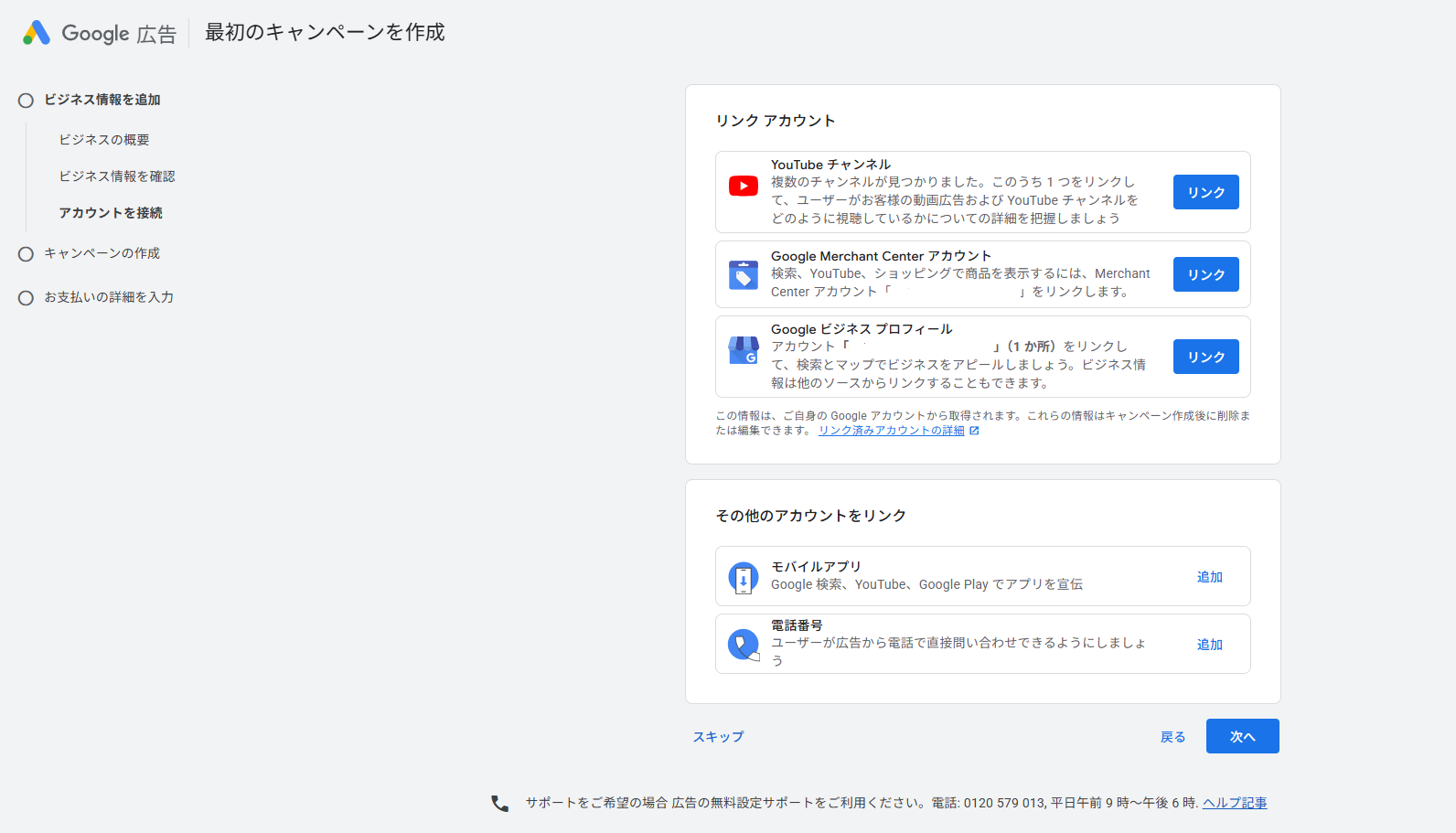Open the ビジネス情報を確認 step
The height and width of the screenshot is (833, 1456).
coord(117,176)
